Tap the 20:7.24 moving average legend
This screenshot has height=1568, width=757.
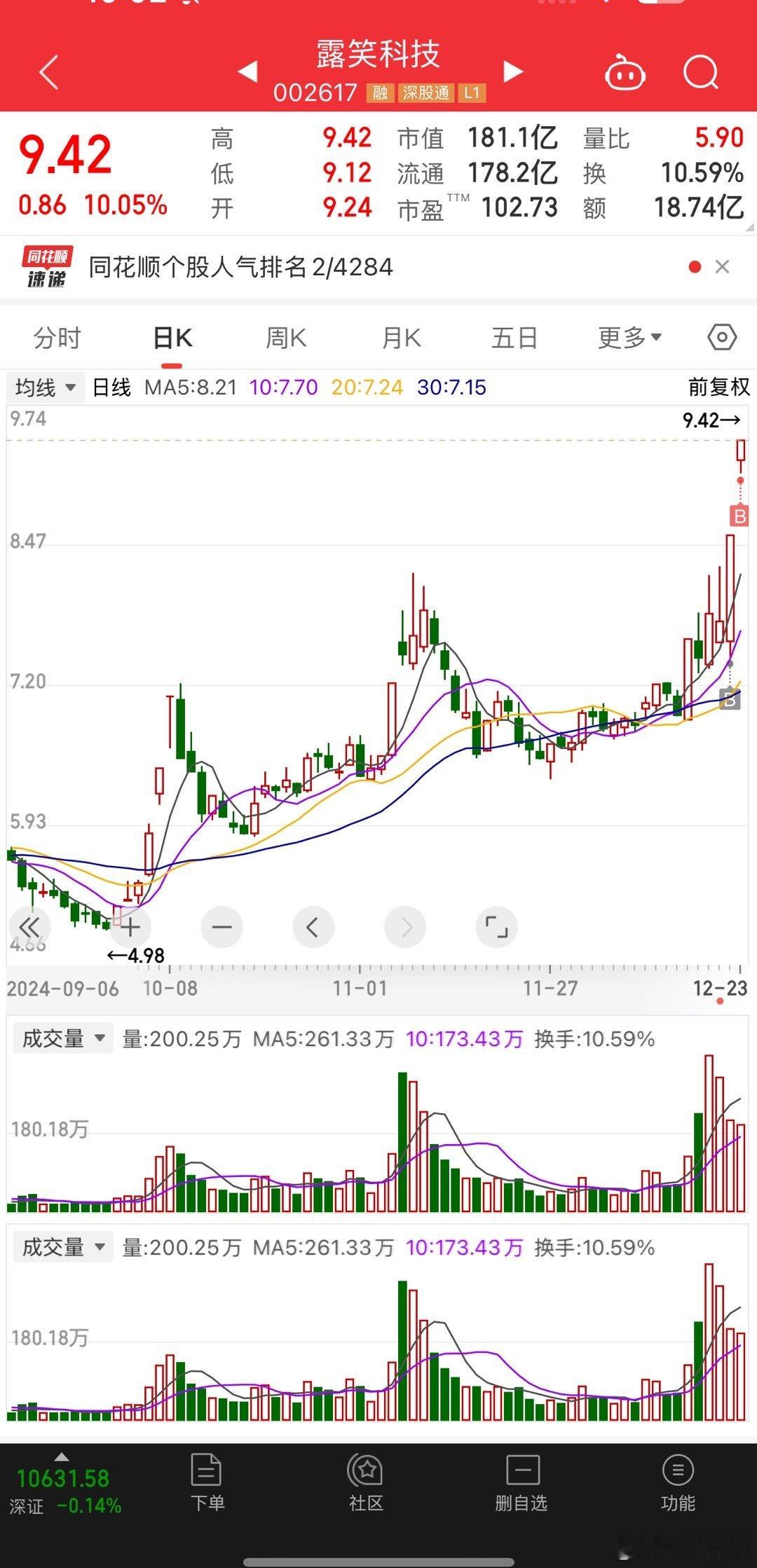(367, 387)
